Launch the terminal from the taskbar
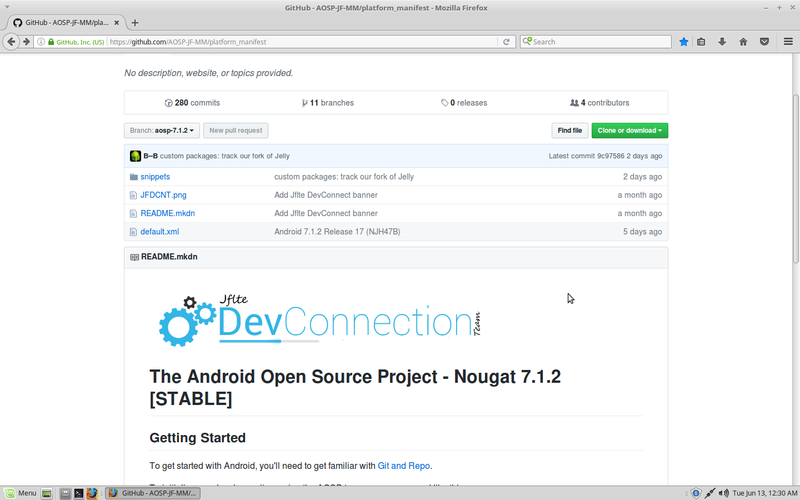 coord(79,493)
